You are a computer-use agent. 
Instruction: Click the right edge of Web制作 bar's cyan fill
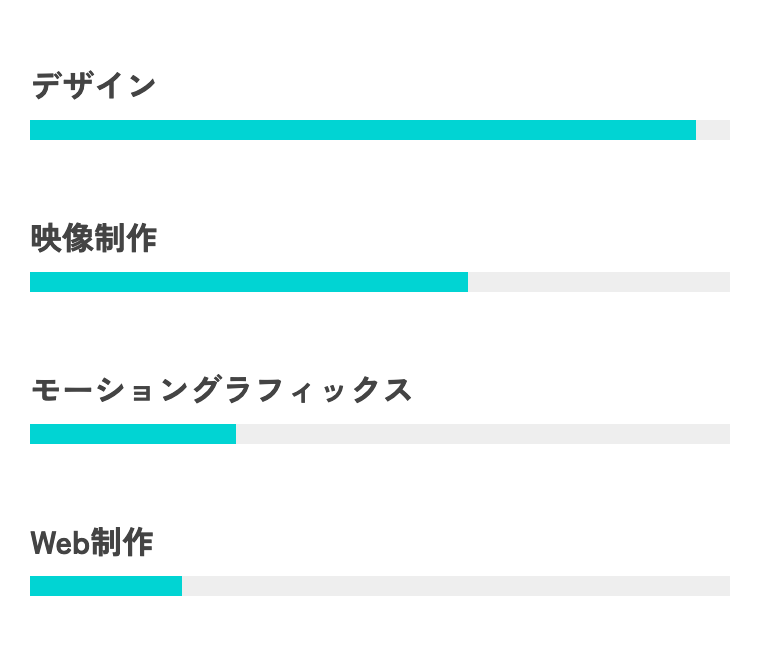[x=180, y=586]
